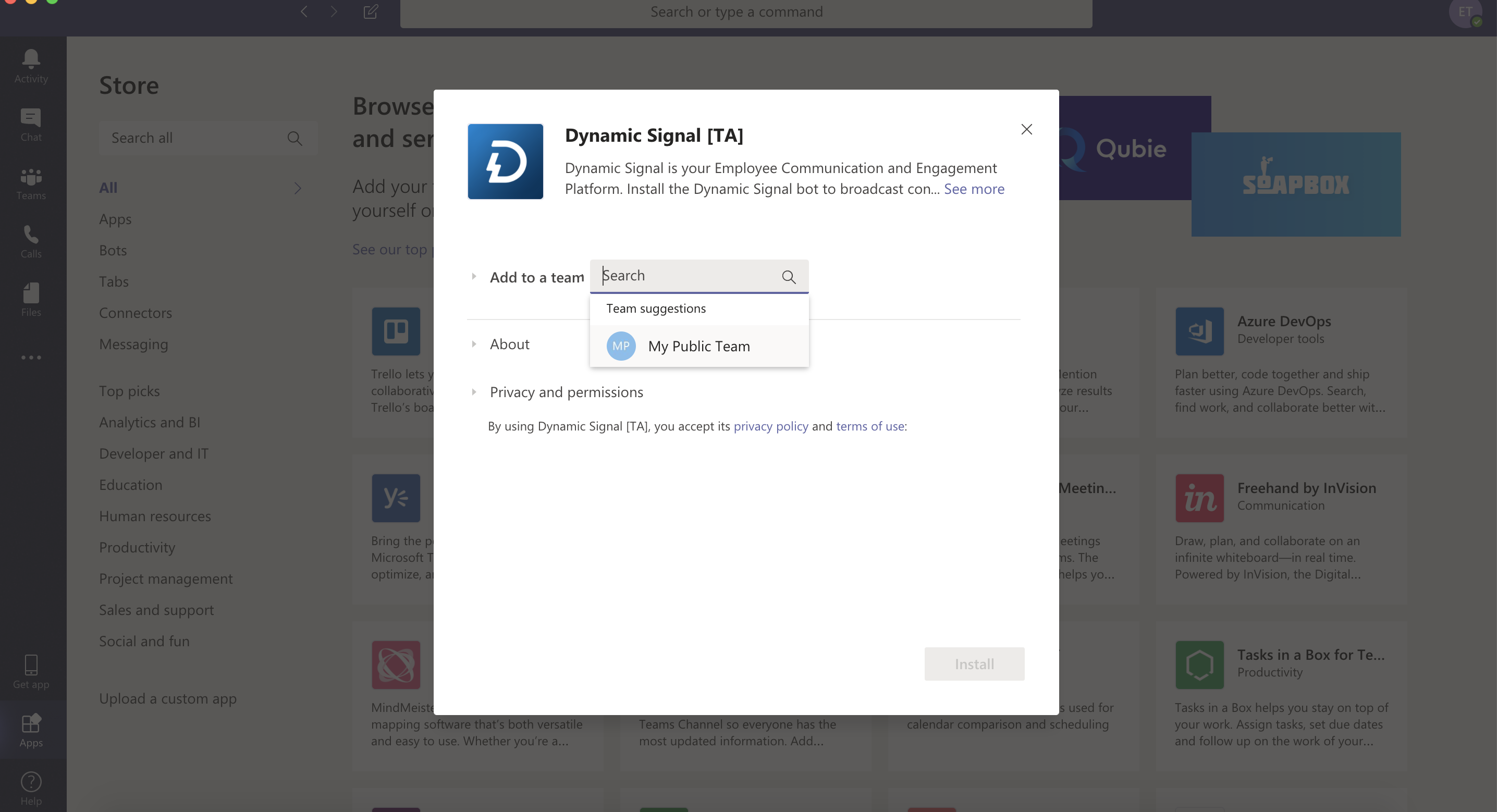1497x812 pixels.
Task: Select the Project management category
Action: (x=166, y=579)
